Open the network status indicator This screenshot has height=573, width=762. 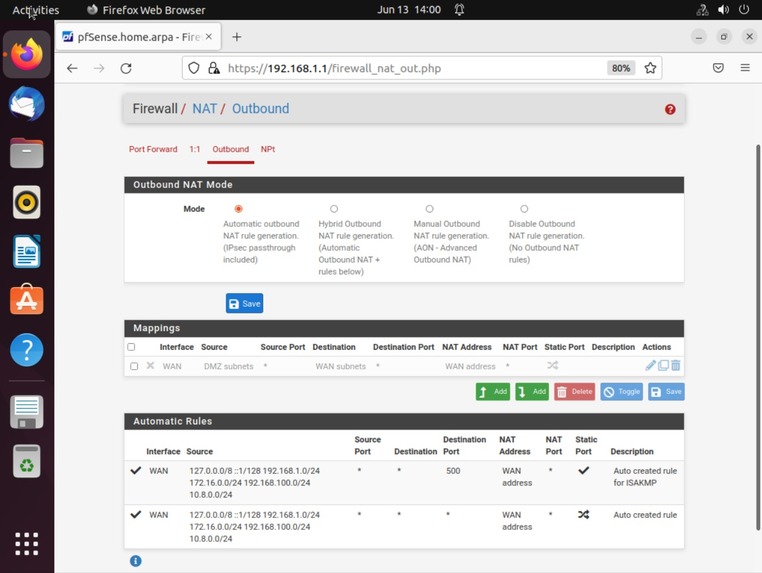(x=702, y=10)
